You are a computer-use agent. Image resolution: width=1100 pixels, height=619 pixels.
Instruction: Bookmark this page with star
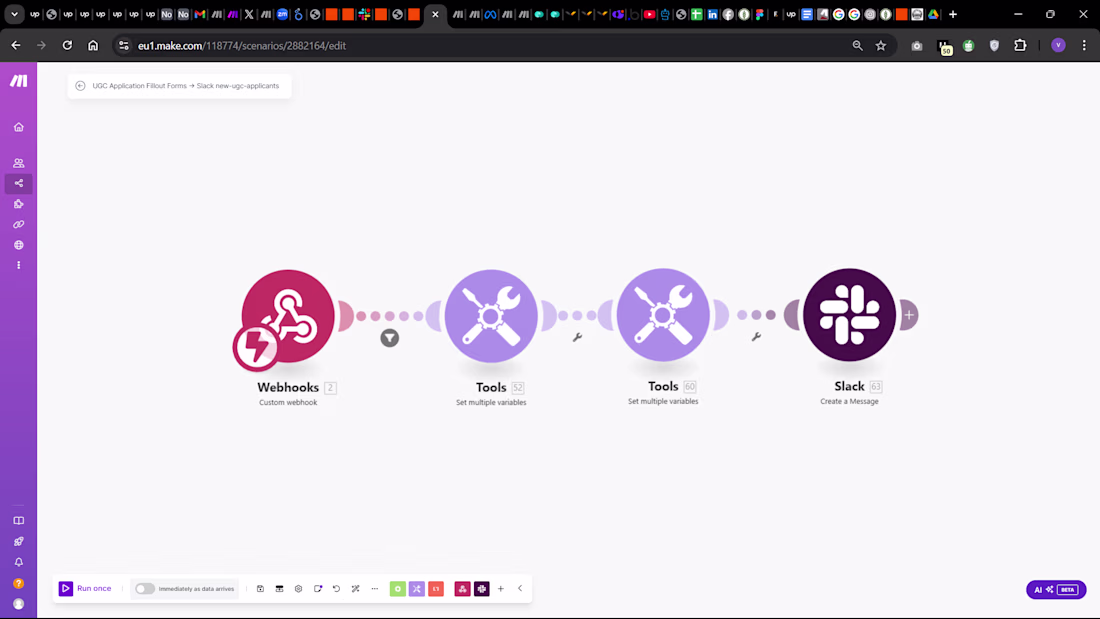tap(881, 46)
